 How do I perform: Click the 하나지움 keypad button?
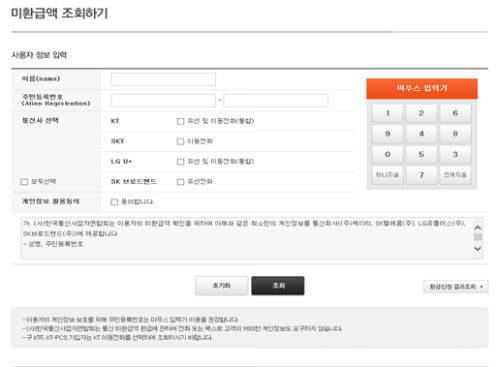pyautogui.click(x=388, y=175)
